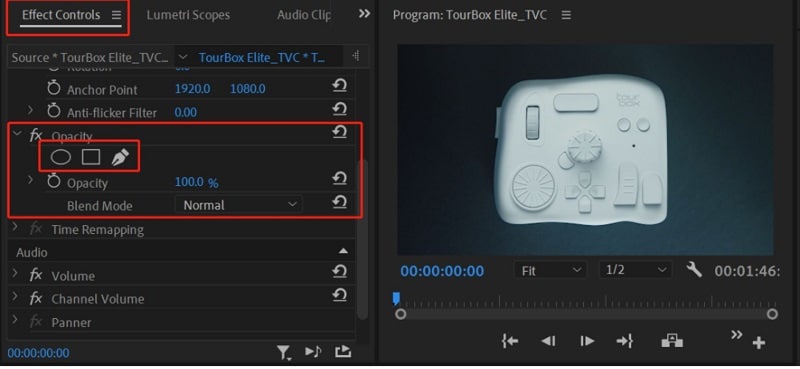This screenshot has width=800, height=369.
Task: Step back one frame
Action: tap(548, 341)
